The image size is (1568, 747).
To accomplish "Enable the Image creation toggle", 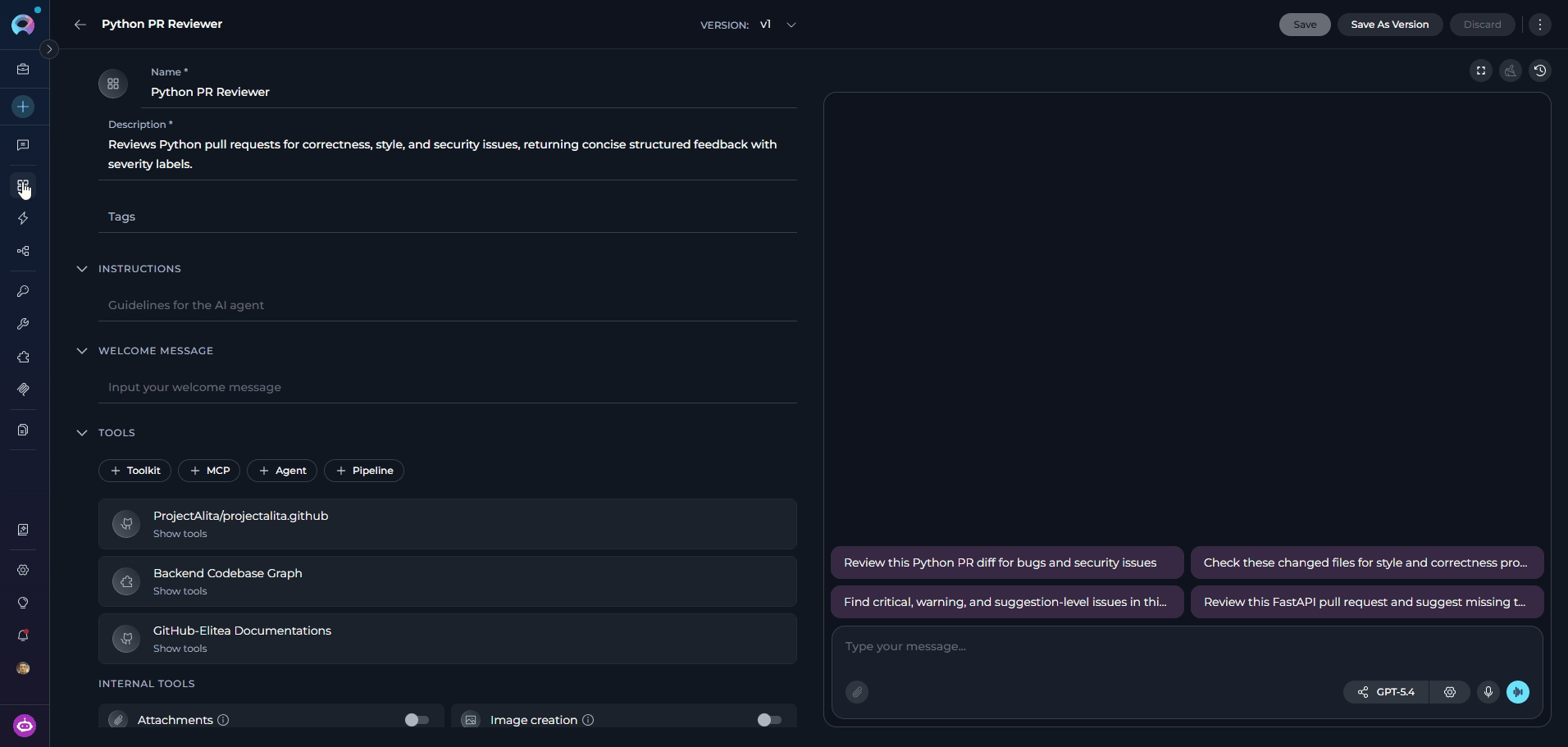I will tap(769, 720).
